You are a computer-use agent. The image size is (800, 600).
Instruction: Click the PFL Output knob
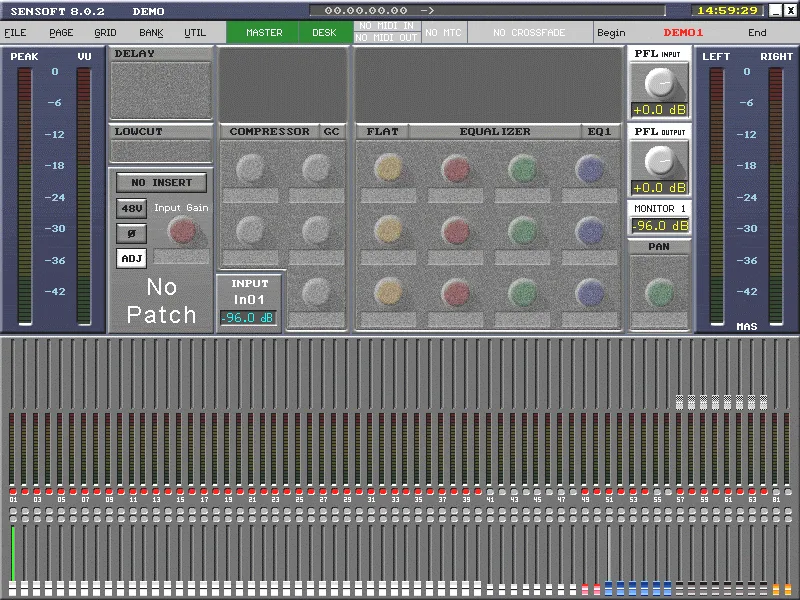659,161
